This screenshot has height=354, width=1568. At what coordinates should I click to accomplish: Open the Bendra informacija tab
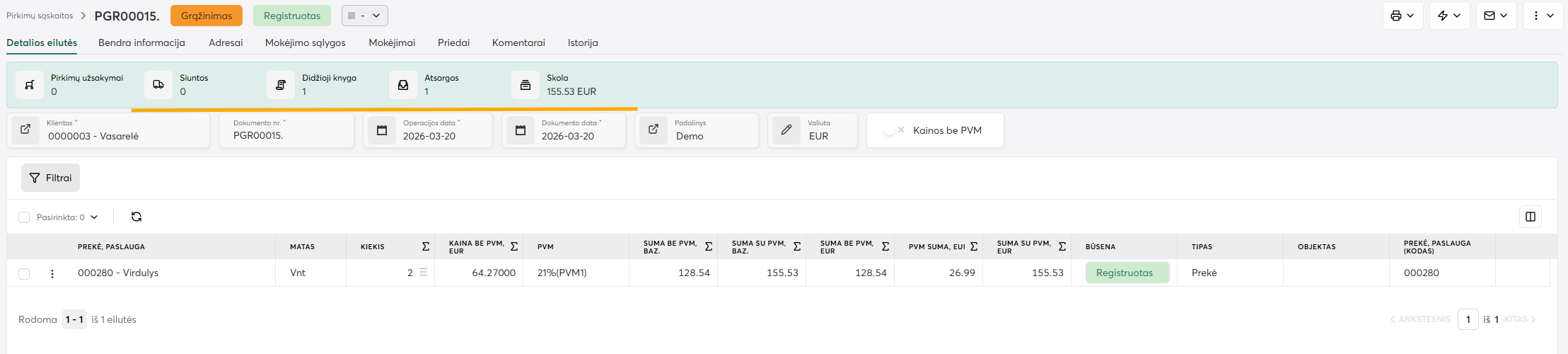141,42
